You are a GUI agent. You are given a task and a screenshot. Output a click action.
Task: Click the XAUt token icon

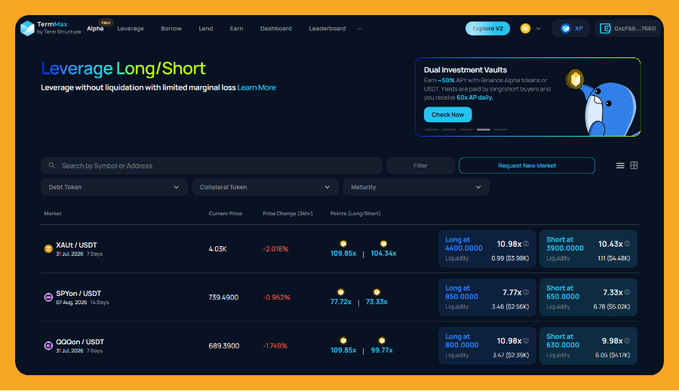point(48,249)
